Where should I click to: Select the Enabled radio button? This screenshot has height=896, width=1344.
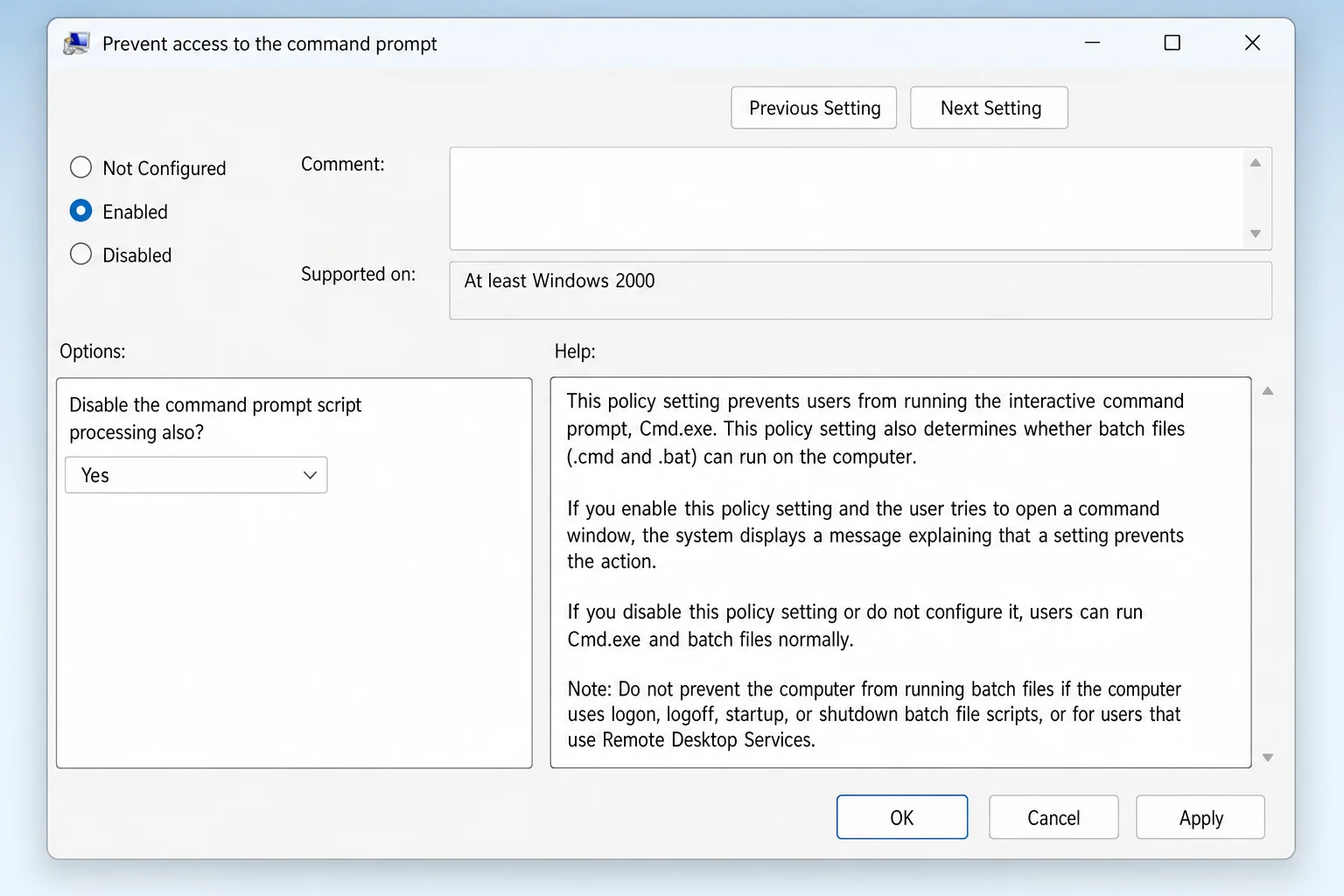pos(80,211)
